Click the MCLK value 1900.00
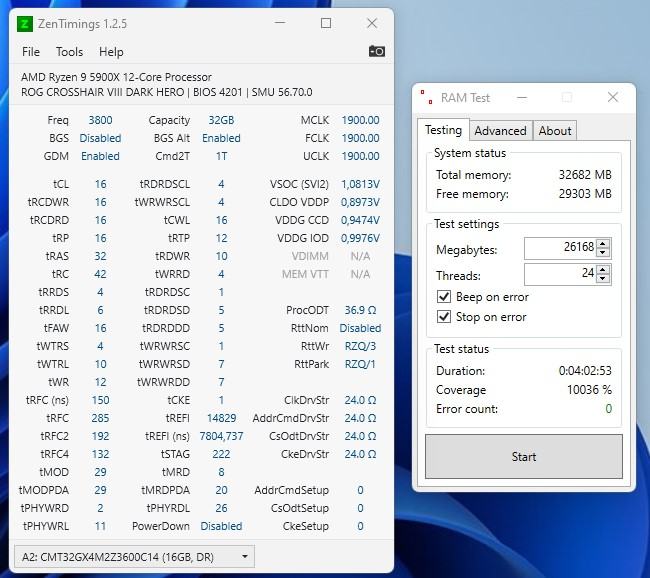 [x=360, y=120]
